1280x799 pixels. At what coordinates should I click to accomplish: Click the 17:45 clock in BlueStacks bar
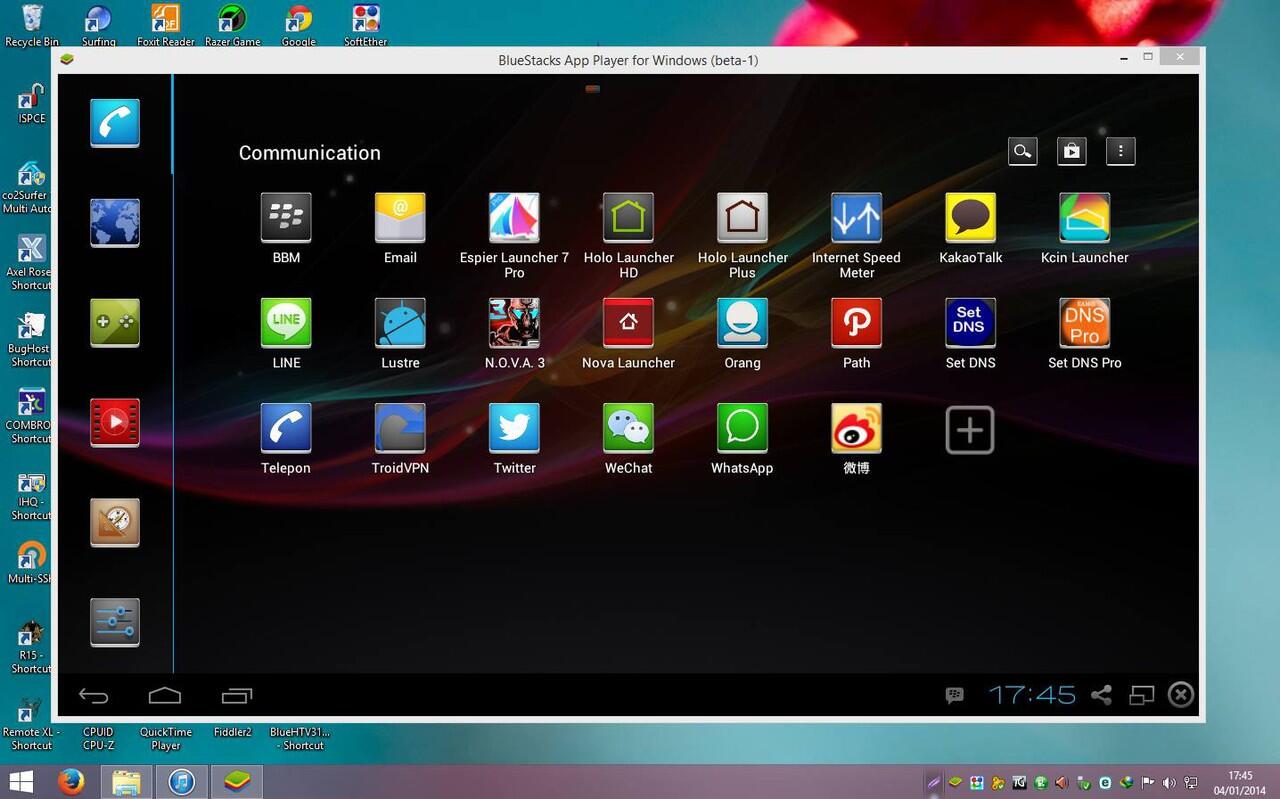1032,695
